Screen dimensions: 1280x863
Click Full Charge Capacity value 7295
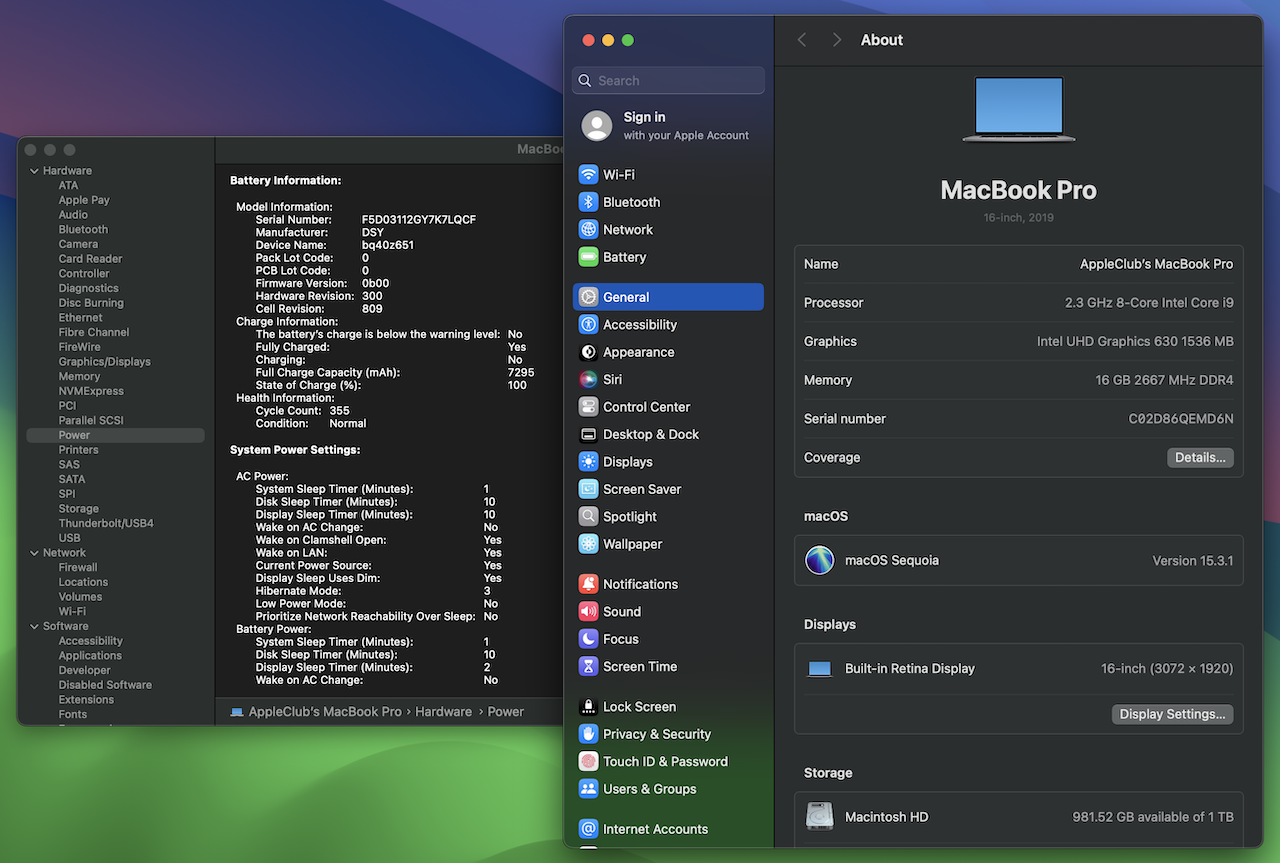[x=521, y=373]
